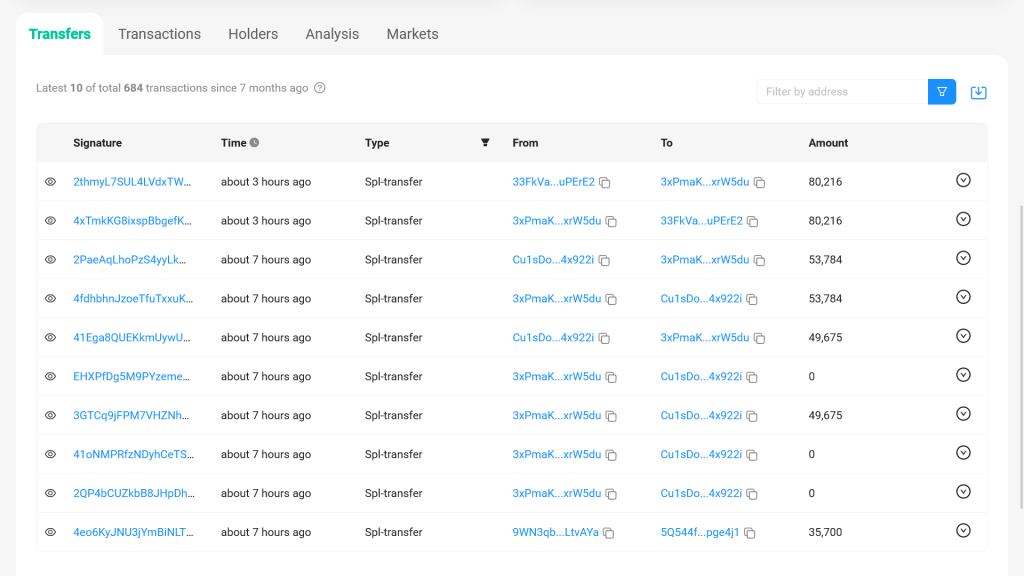Expand details of 4fdhbhnJzoeTfuTxxuK row
The height and width of the screenshot is (576, 1024).
point(963,297)
